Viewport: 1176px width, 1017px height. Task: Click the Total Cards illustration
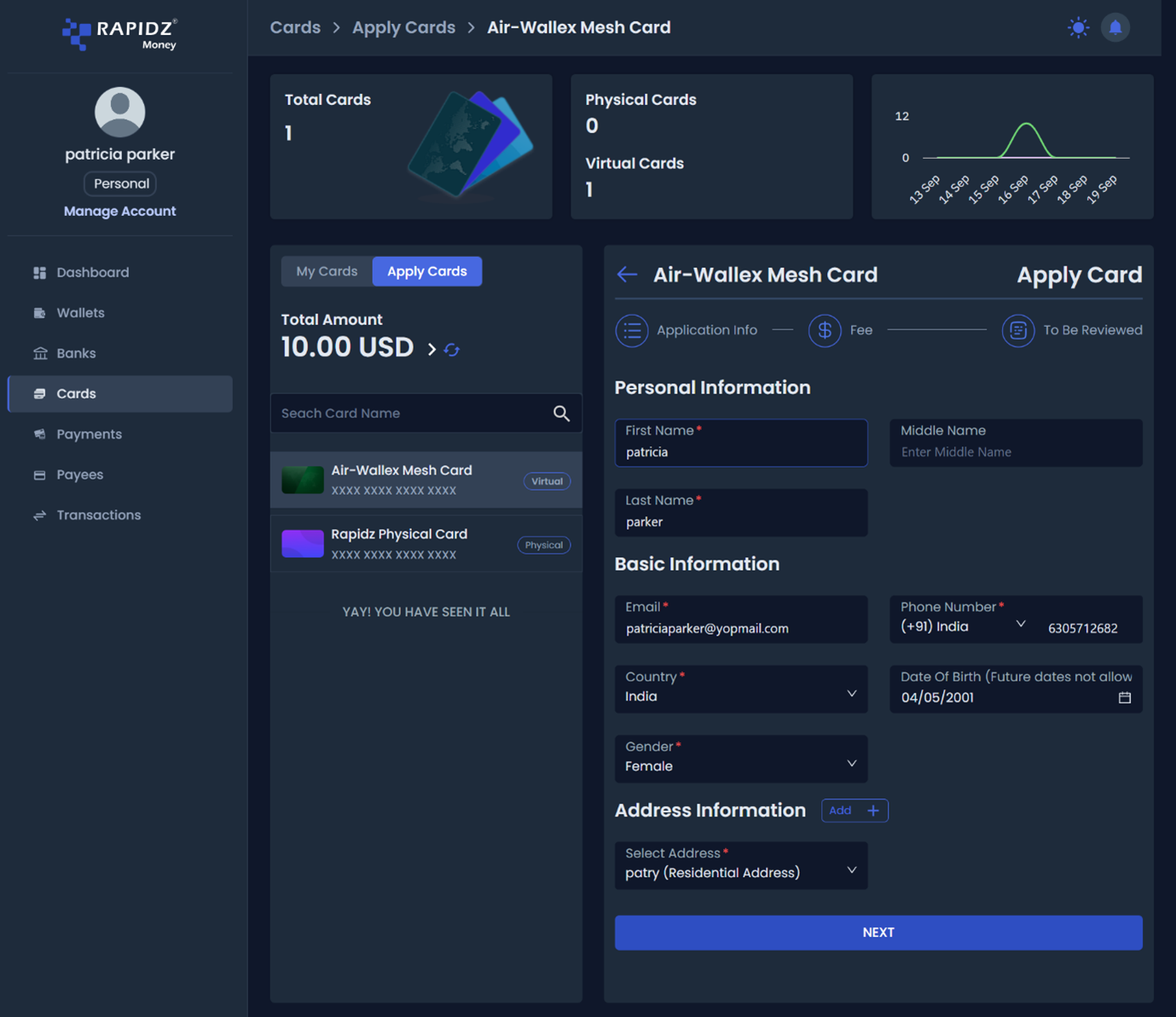pos(471,144)
